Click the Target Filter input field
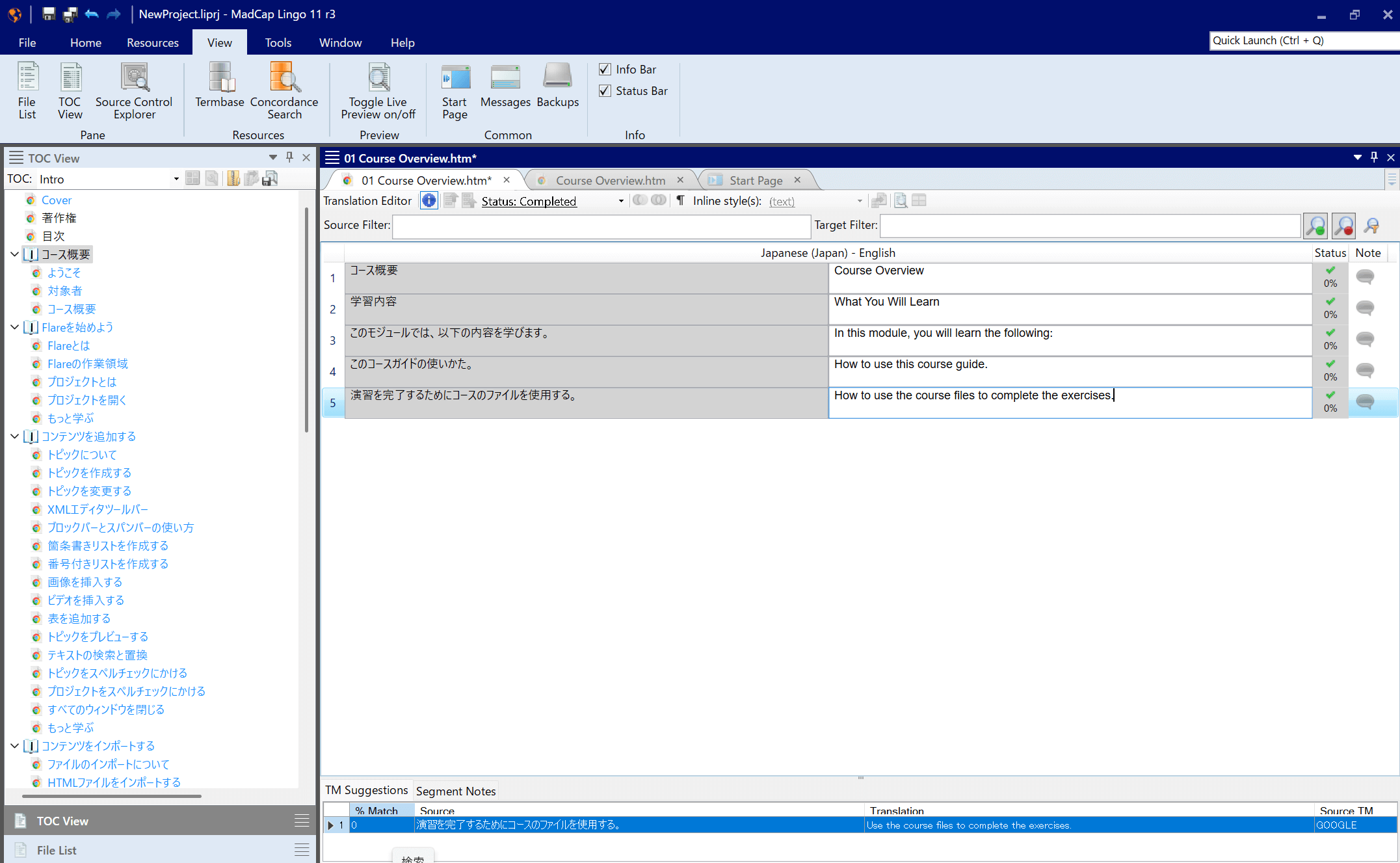The image size is (1400, 863). point(1090,226)
